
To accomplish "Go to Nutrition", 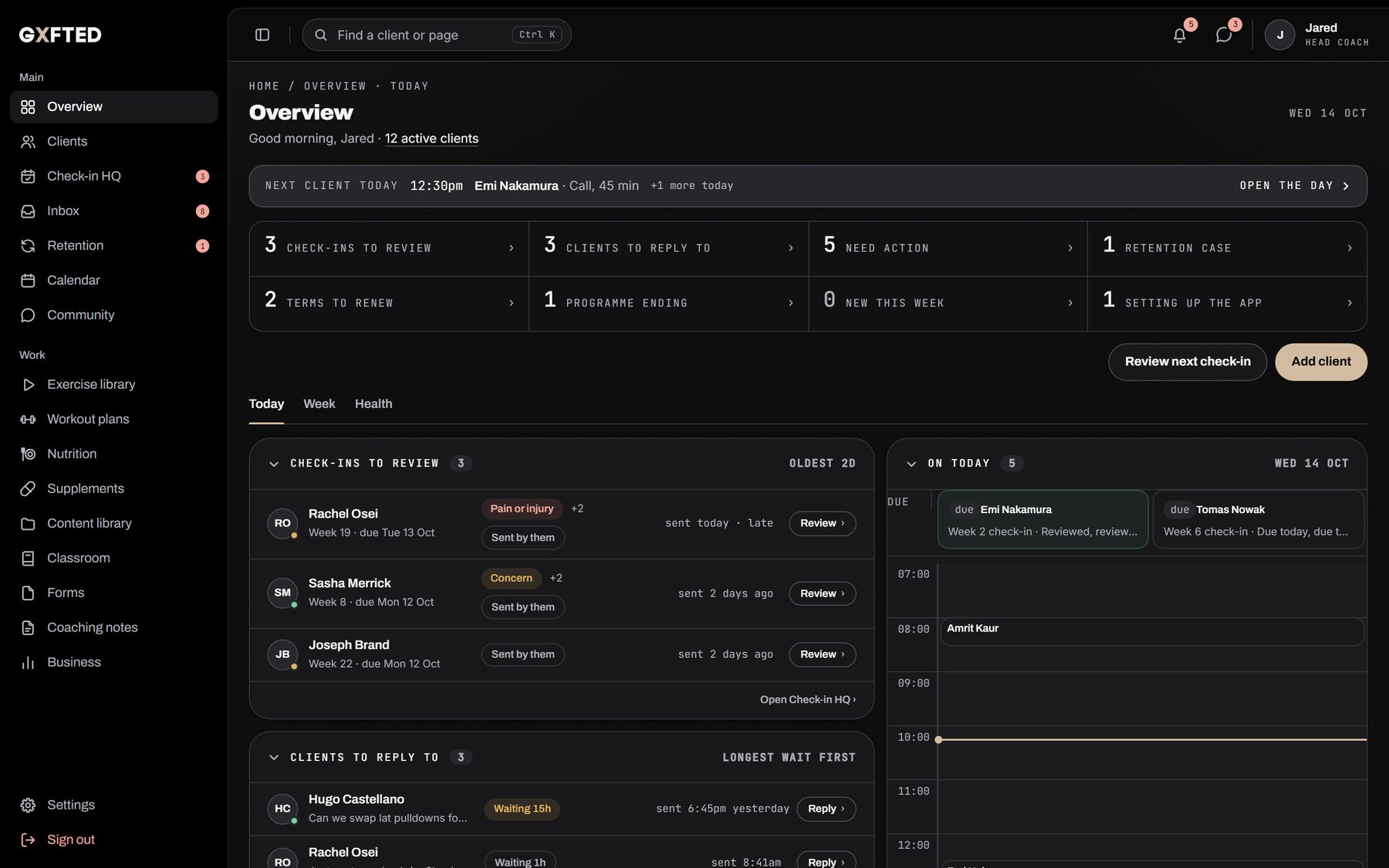I will point(113,454).
